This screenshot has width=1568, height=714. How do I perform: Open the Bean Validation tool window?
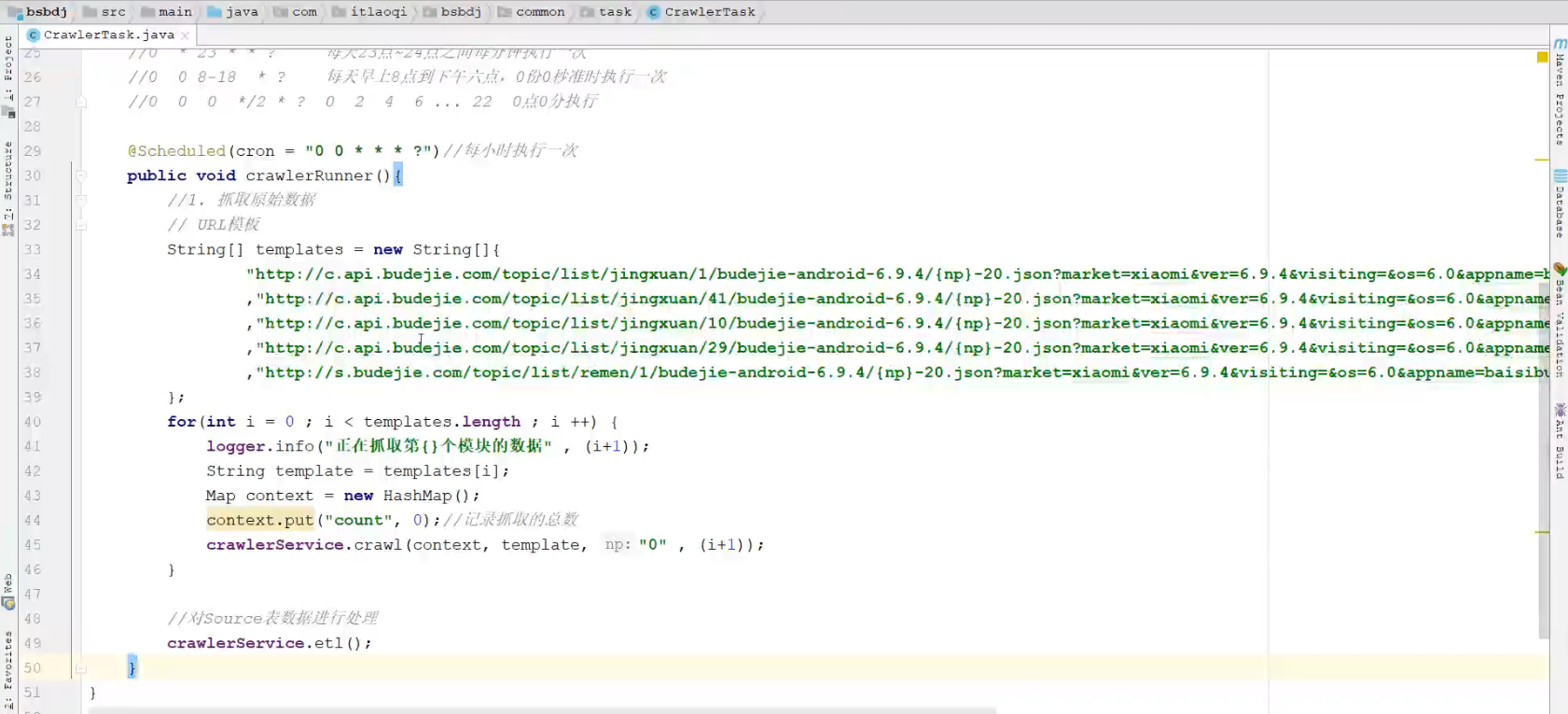click(1560, 321)
